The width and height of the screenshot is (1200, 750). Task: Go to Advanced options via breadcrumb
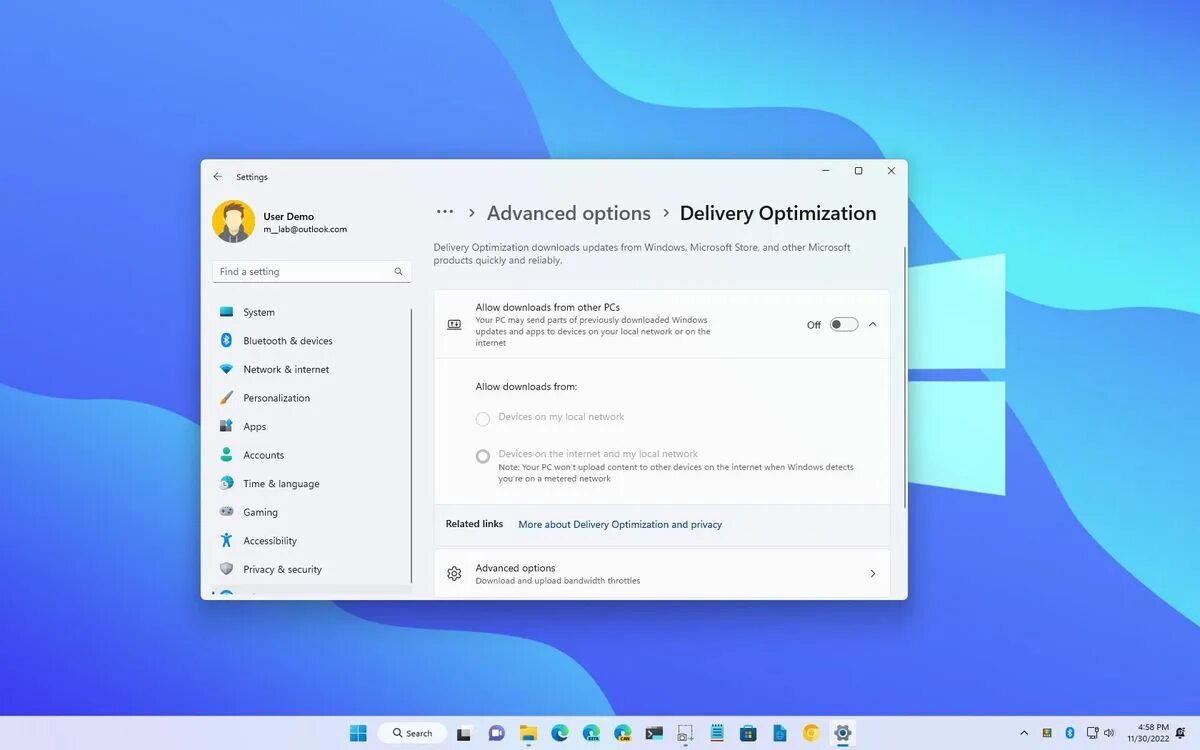(x=568, y=212)
